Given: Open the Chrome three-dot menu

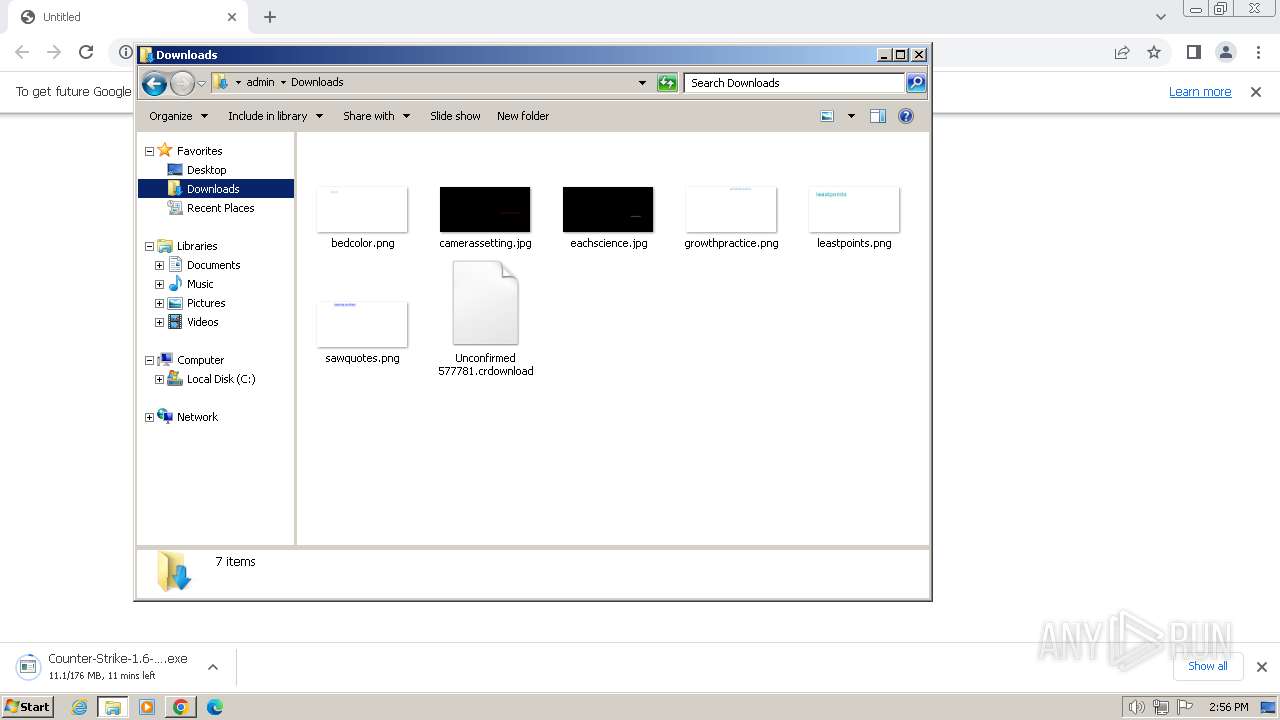Looking at the screenshot, I should [1257, 52].
